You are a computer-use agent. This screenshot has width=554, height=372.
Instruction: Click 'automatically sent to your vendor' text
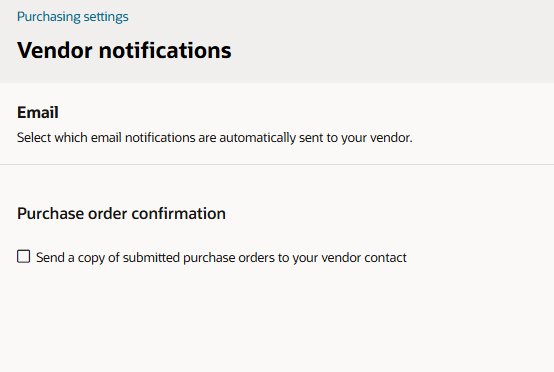click(x=316, y=137)
